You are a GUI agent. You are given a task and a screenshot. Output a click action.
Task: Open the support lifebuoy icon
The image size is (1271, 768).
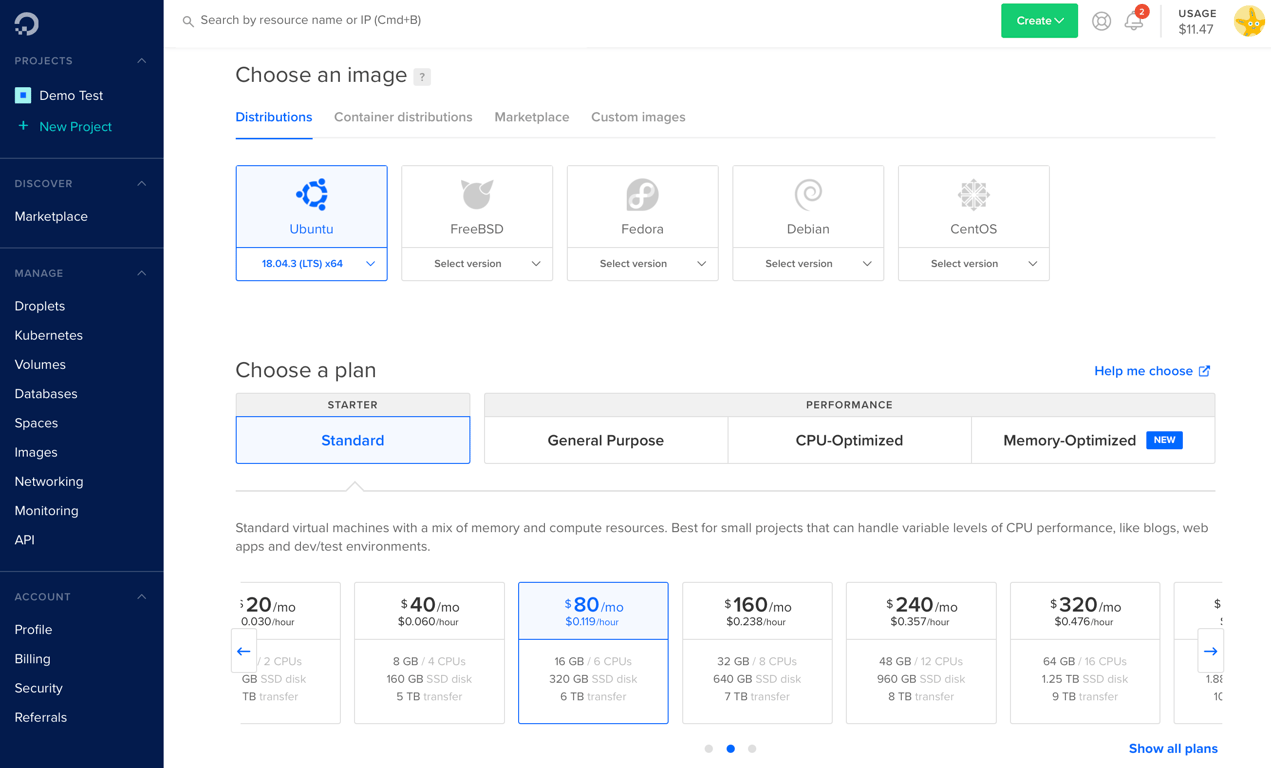pos(1101,21)
